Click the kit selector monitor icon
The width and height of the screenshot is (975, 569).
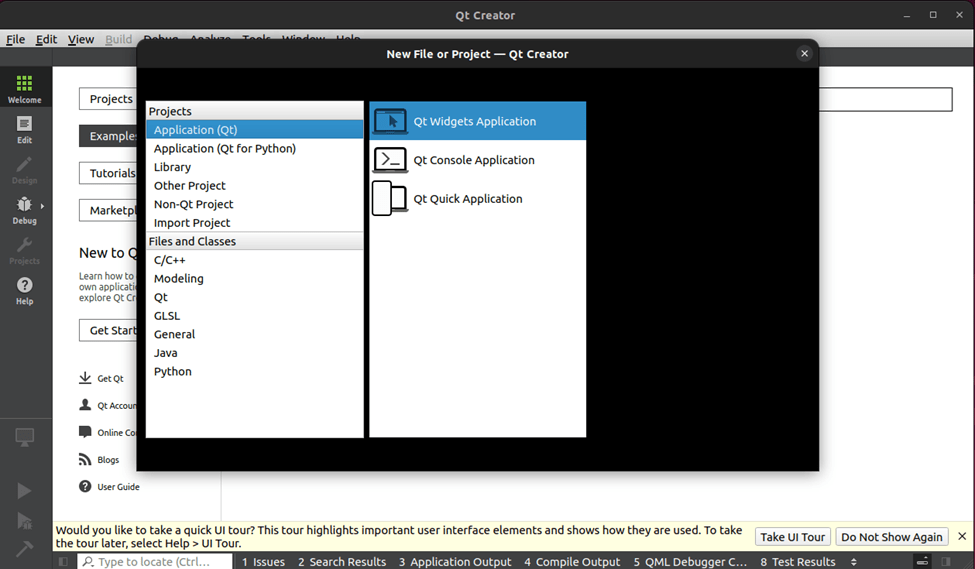[25, 437]
